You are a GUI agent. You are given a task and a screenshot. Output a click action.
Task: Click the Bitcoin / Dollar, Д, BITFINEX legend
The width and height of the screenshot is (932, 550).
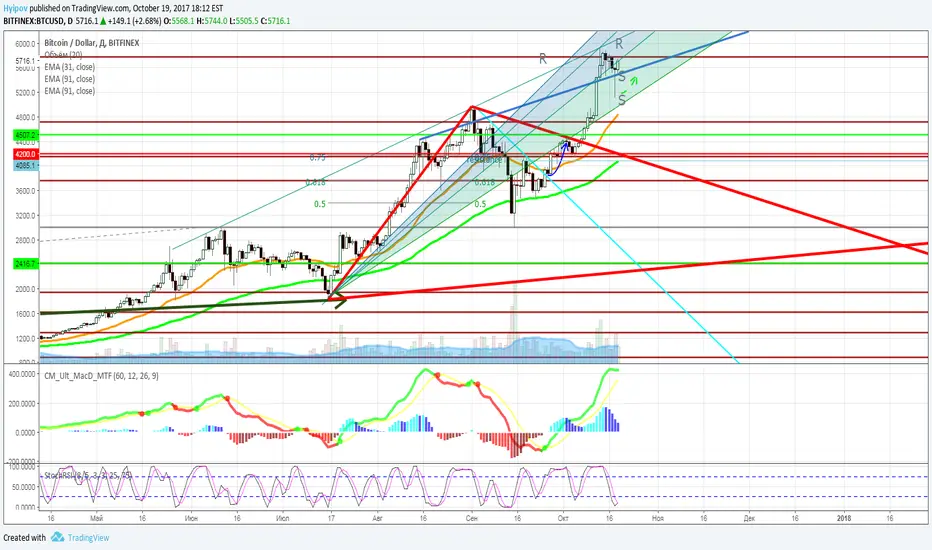(92, 43)
